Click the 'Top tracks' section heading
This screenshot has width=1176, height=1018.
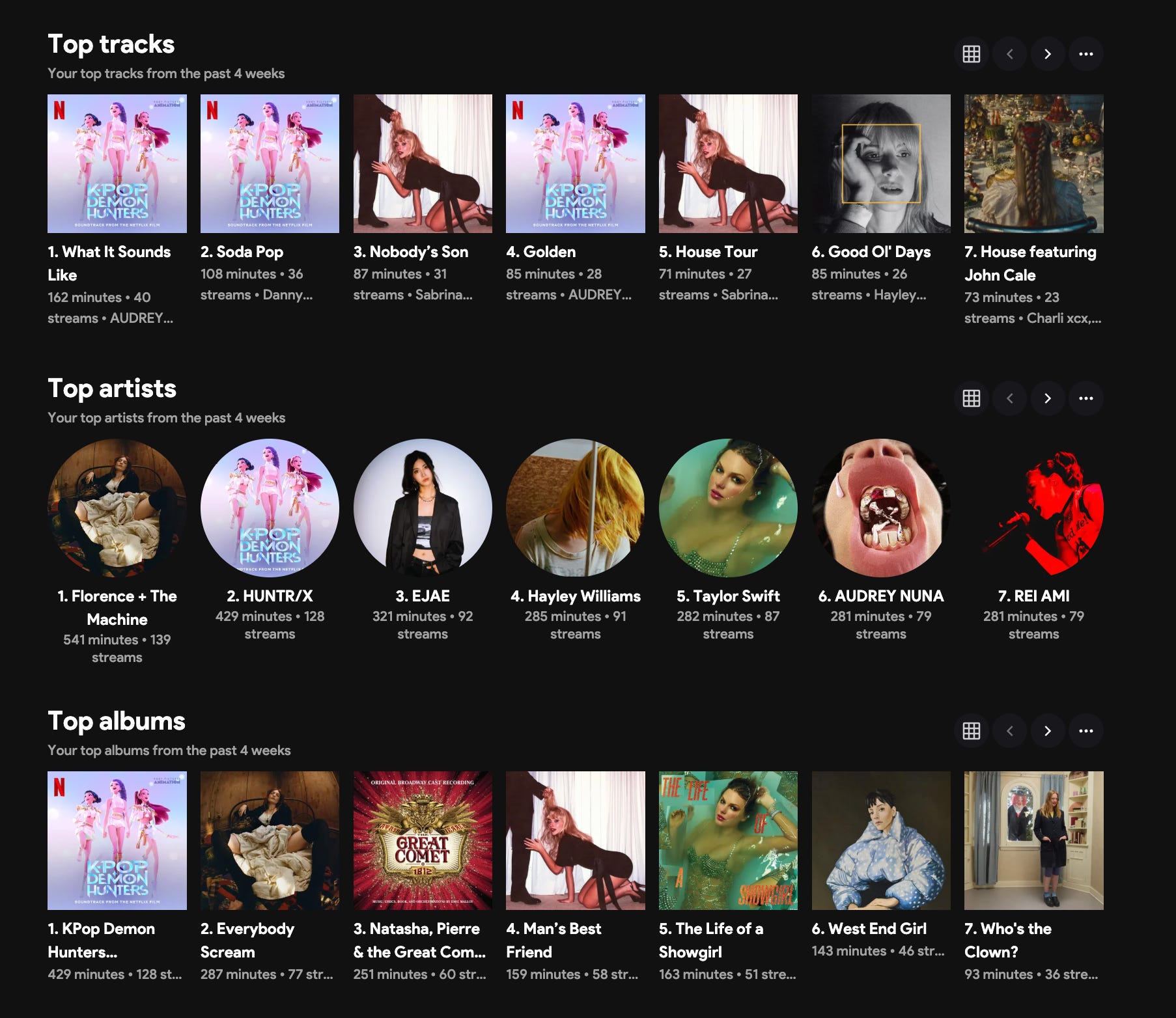coord(111,44)
